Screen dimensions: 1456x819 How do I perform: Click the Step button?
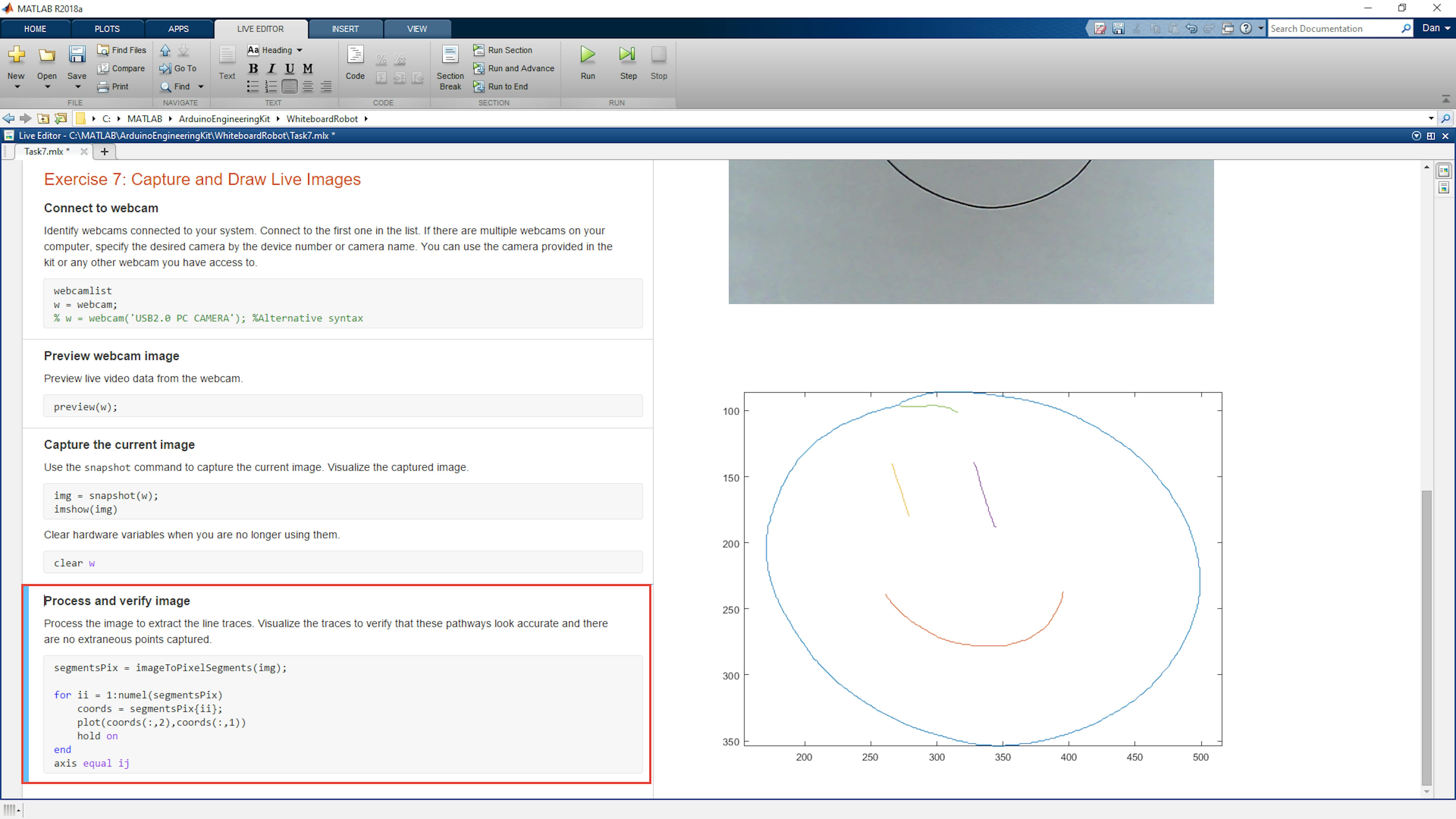tap(628, 62)
